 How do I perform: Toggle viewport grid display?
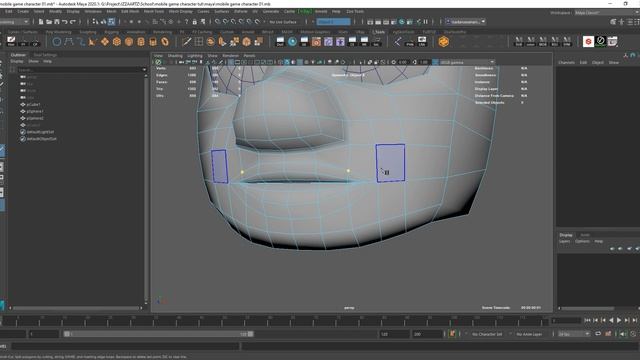[231, 62]
